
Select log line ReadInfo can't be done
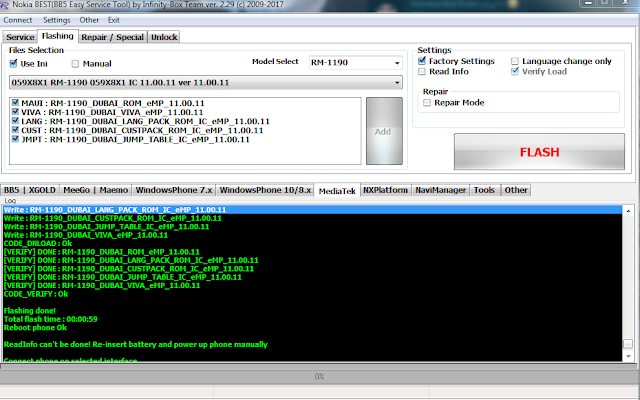(136, 344)
